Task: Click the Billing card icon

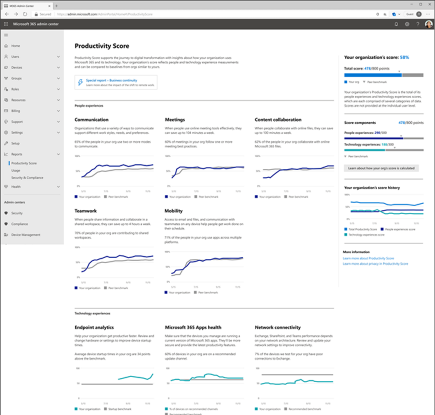Action: click(x=6, y=111)
